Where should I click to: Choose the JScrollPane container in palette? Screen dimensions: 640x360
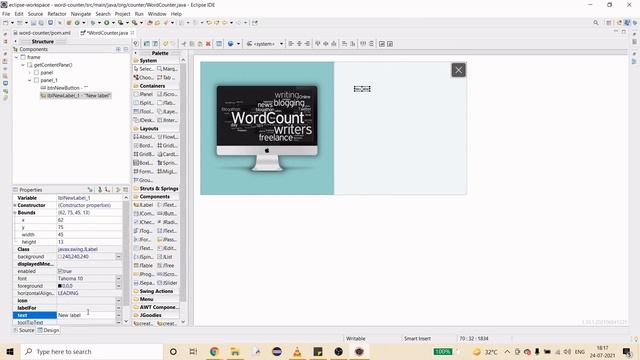click(167, 94)
